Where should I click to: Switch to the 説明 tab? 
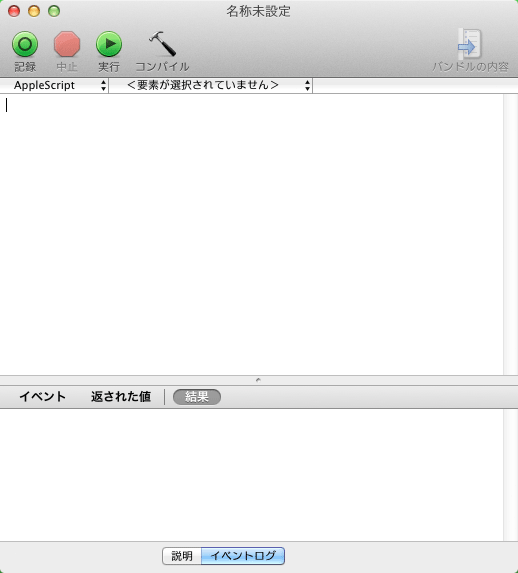(182, 556)
